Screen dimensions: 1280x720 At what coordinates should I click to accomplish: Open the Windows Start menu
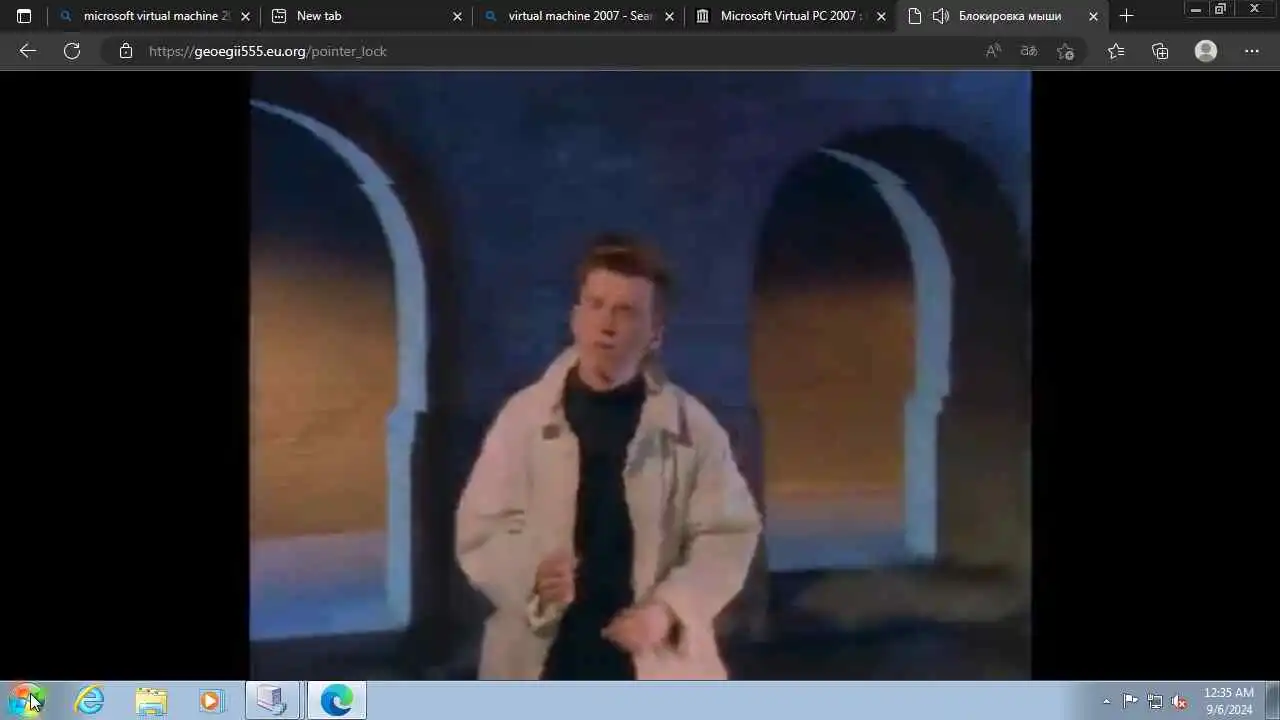point(27,700)
